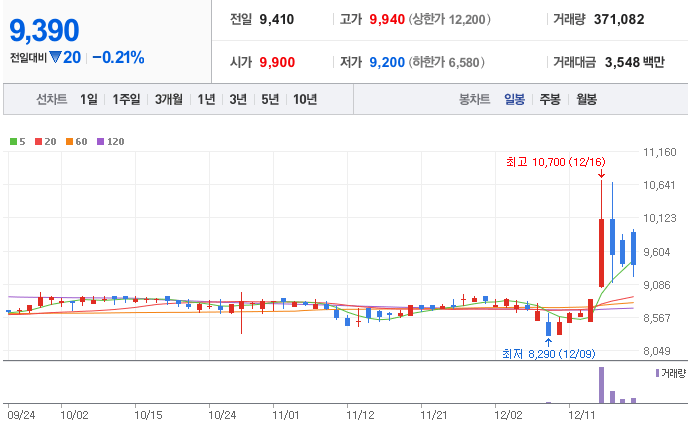Image resolution: width=688 pixels, height=425 pixels.
Task: Click the 봉차트 label
Action: pyautogui.click(x=474, y=99)
